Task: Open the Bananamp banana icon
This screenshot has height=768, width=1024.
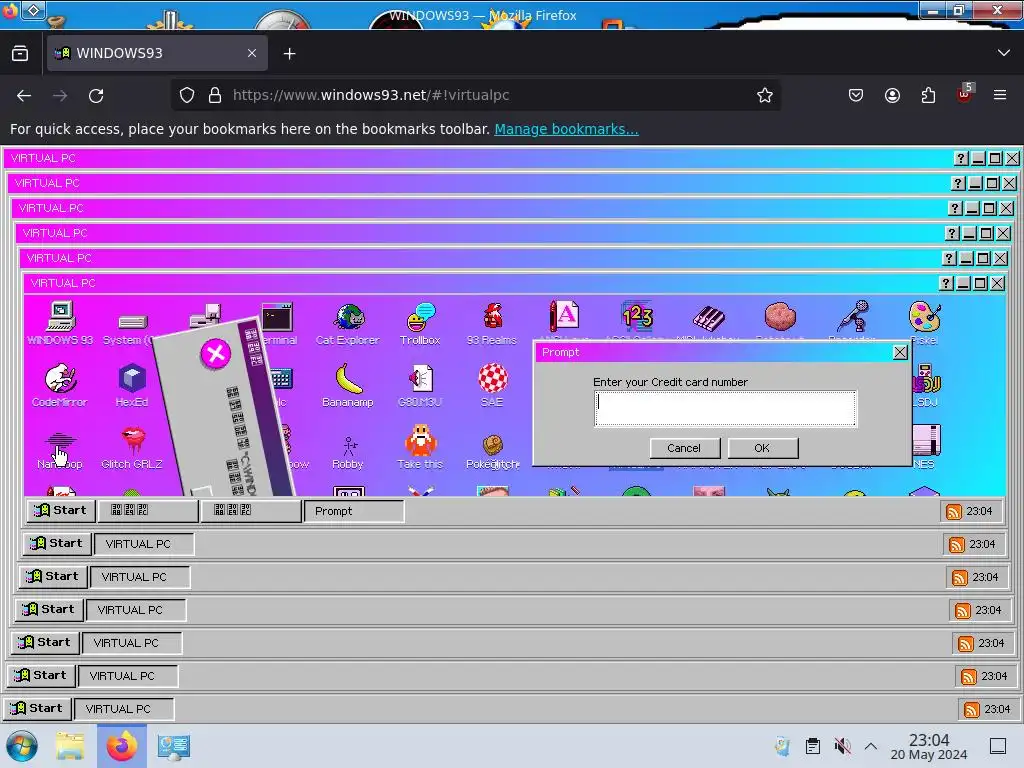Action: coord(347,386)
